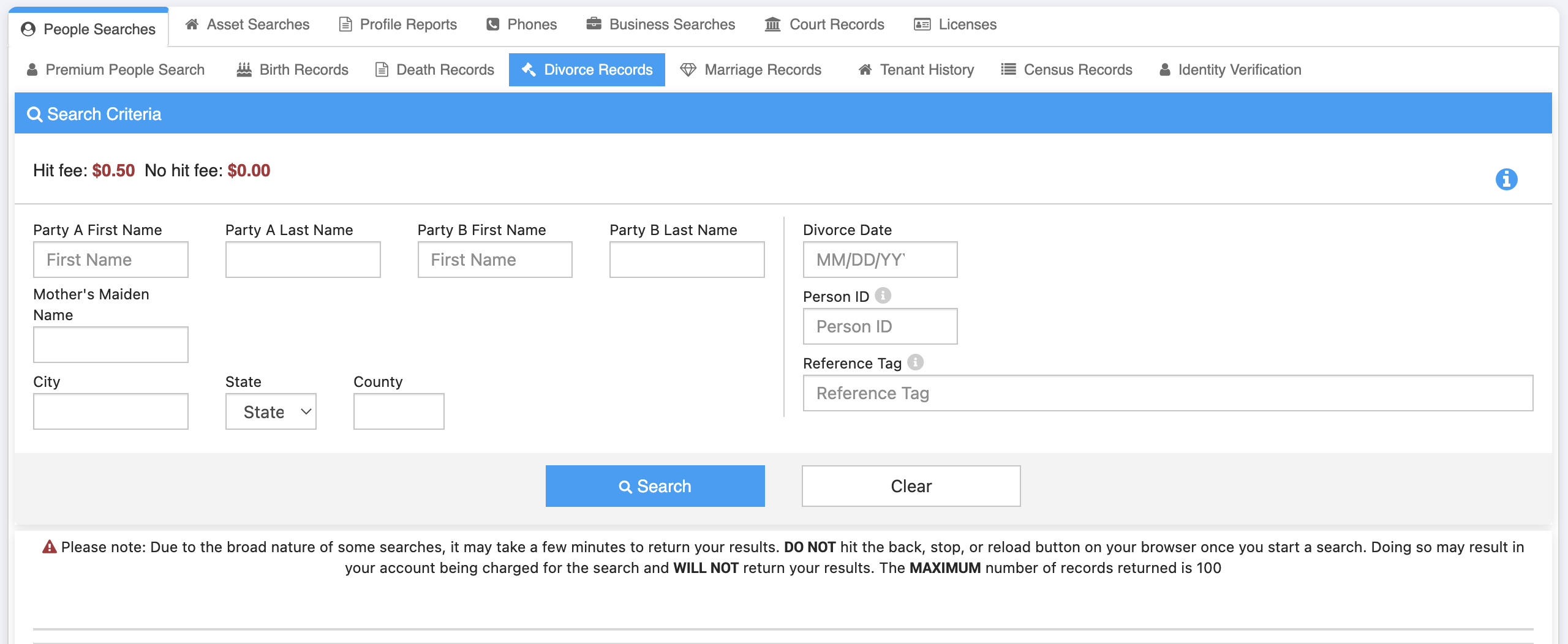
Task: Open Licenses via the ID card icon
Action: 922,24
